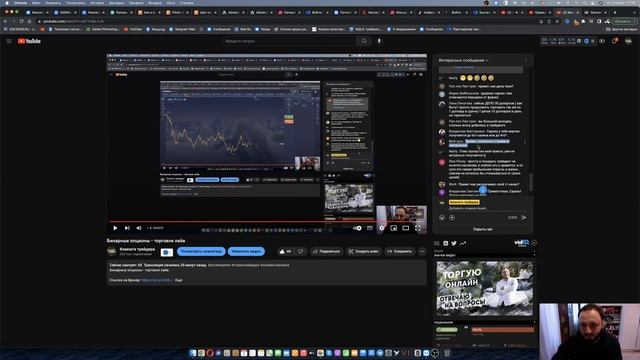Toggle subtitles in the player

[x=369, y=228]
